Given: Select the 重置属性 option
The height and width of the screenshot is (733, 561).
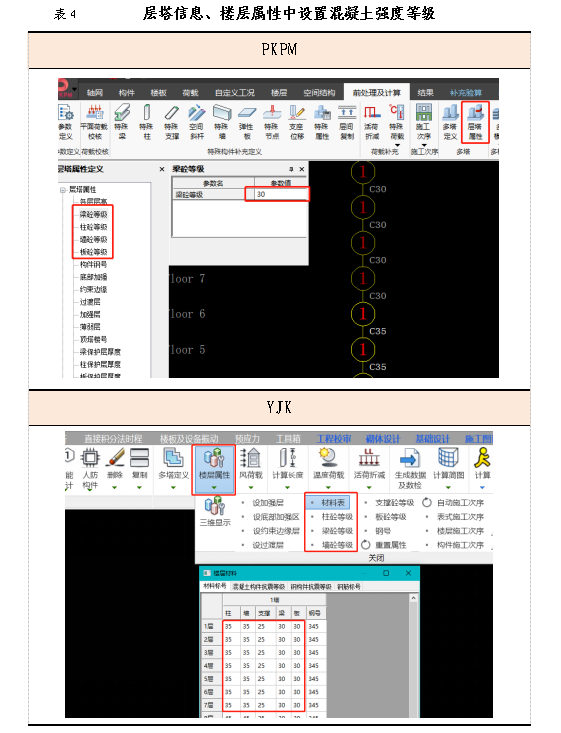Looking at the screenshot, I should [384, 545].
